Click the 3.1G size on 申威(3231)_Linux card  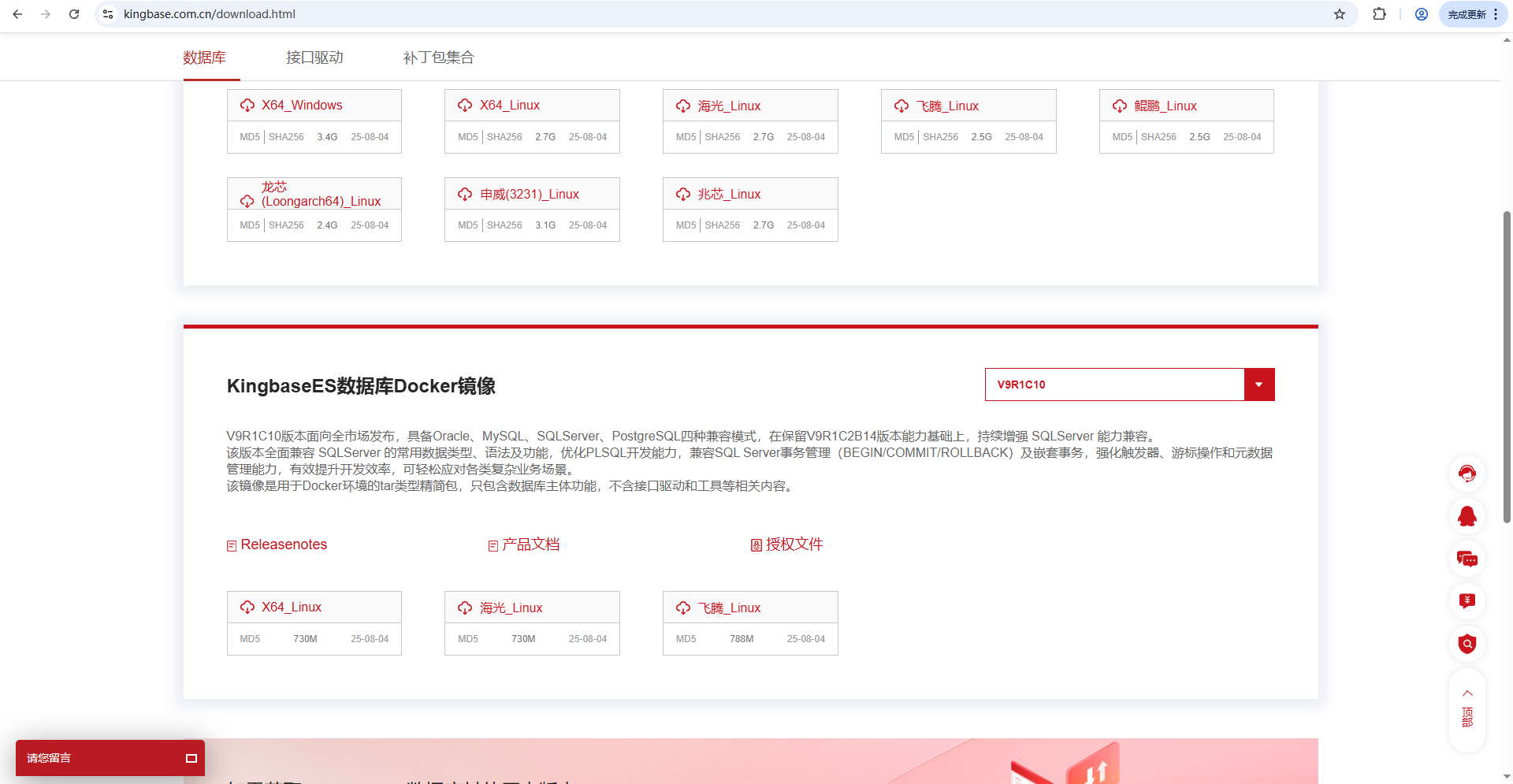click(545, 225)
